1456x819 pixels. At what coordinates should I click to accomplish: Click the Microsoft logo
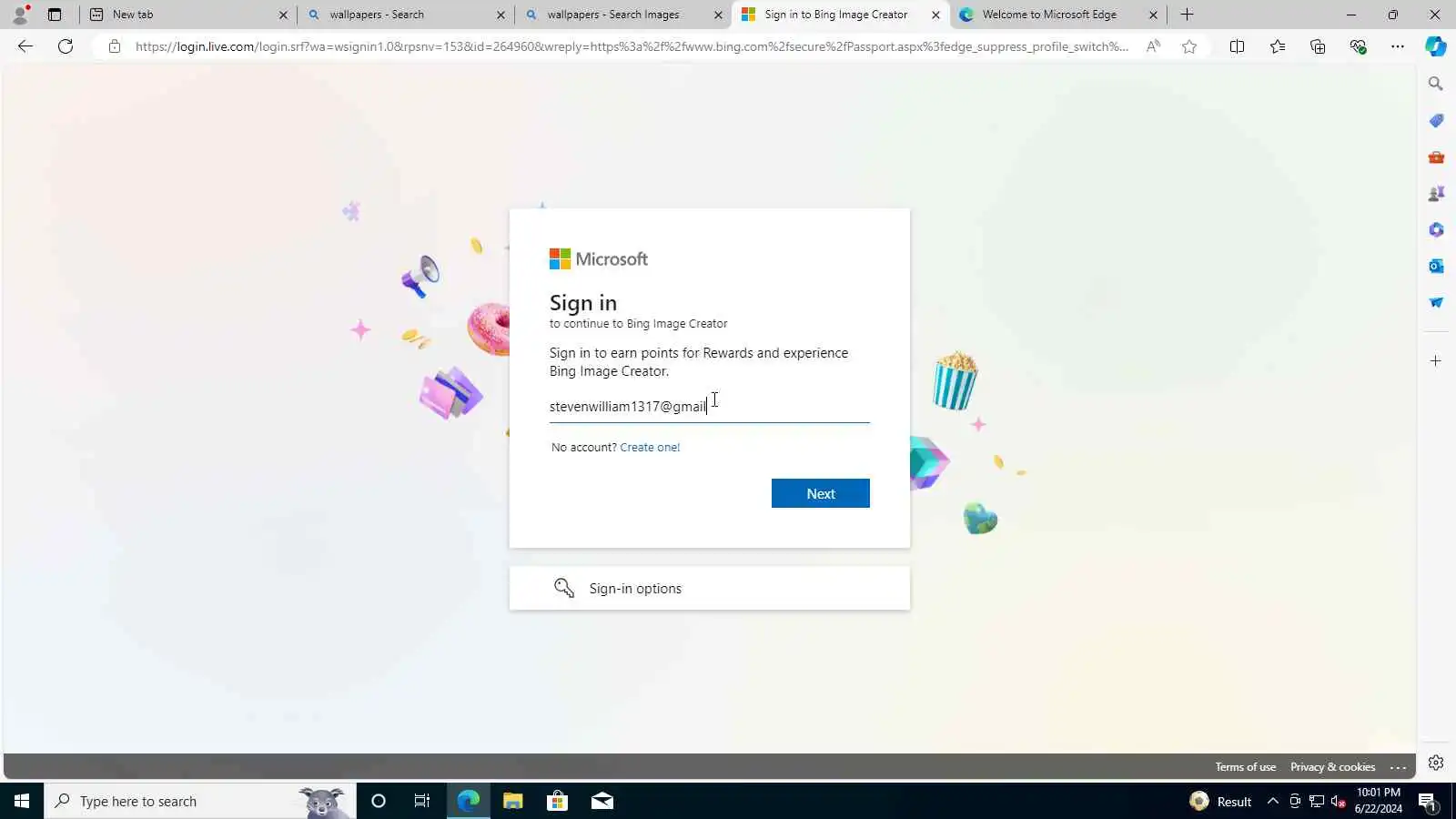[598, 258]
